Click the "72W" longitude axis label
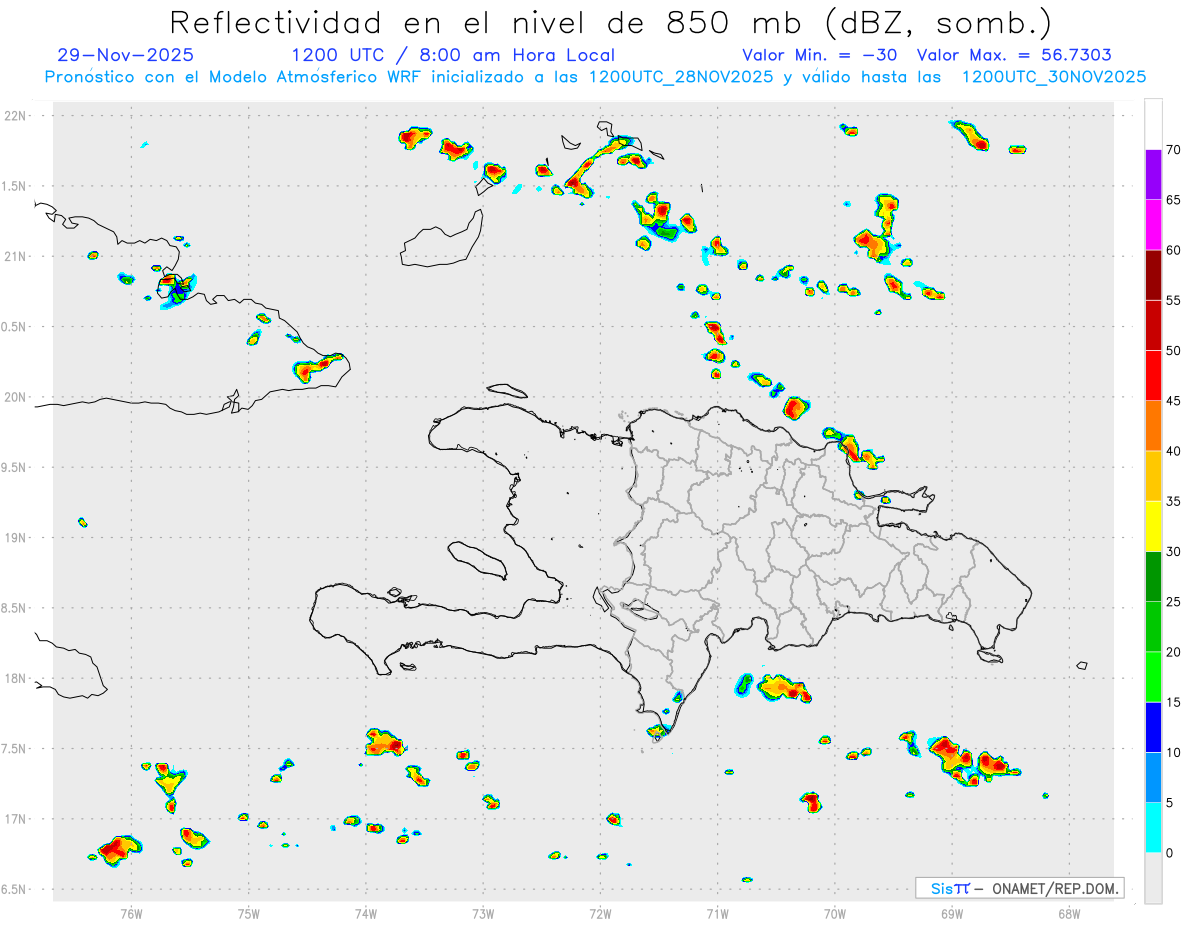The width and height of the screenshot is (1200, 927). [600, 913]
